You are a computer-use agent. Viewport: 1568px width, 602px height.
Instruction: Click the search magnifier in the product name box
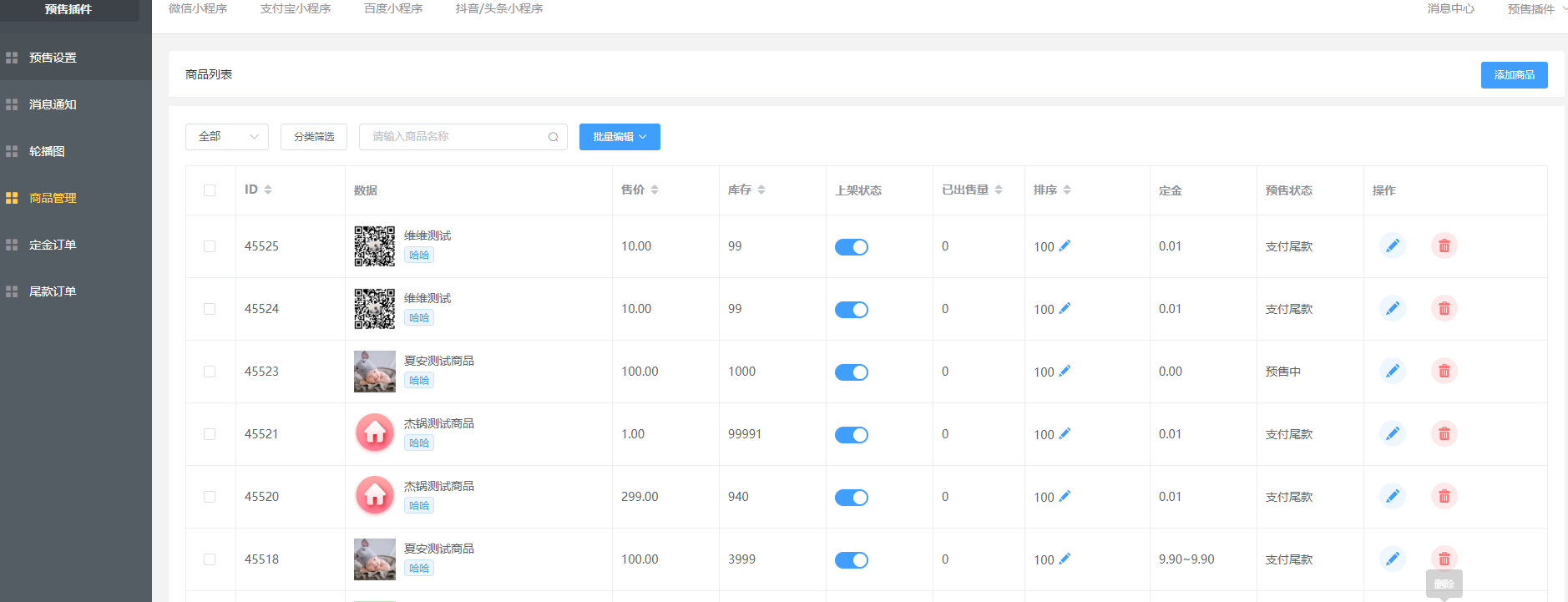coord(553,137)
